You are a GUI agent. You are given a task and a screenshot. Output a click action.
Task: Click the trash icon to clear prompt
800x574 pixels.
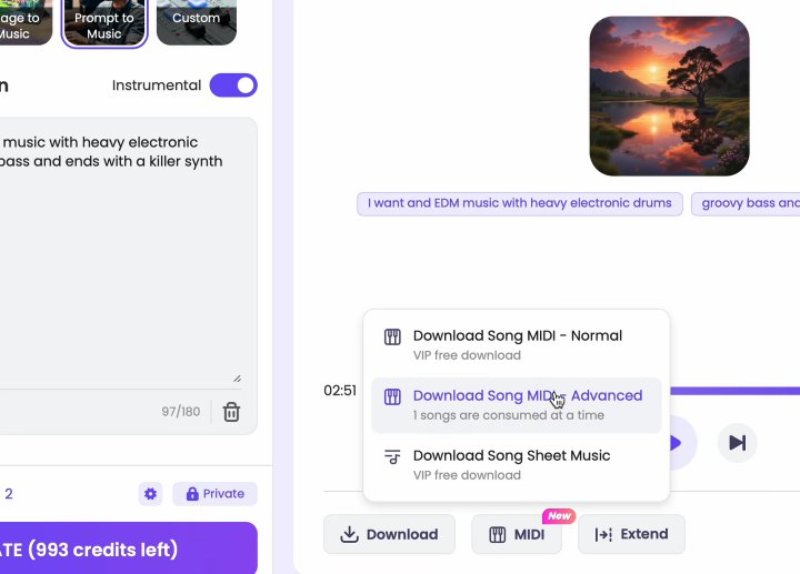click(x=231, y=412)
